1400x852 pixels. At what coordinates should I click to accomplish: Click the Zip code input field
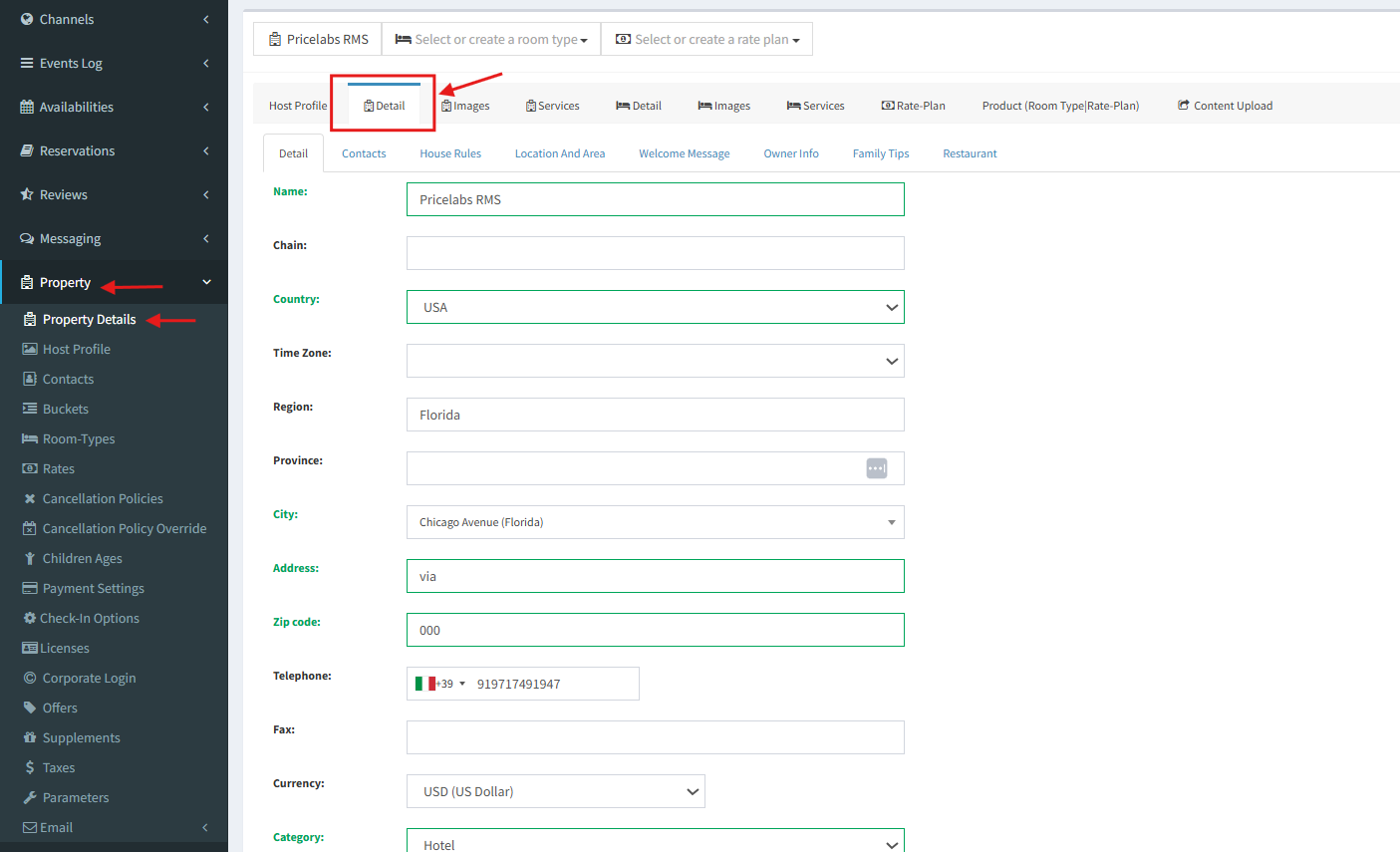[655, 630]
